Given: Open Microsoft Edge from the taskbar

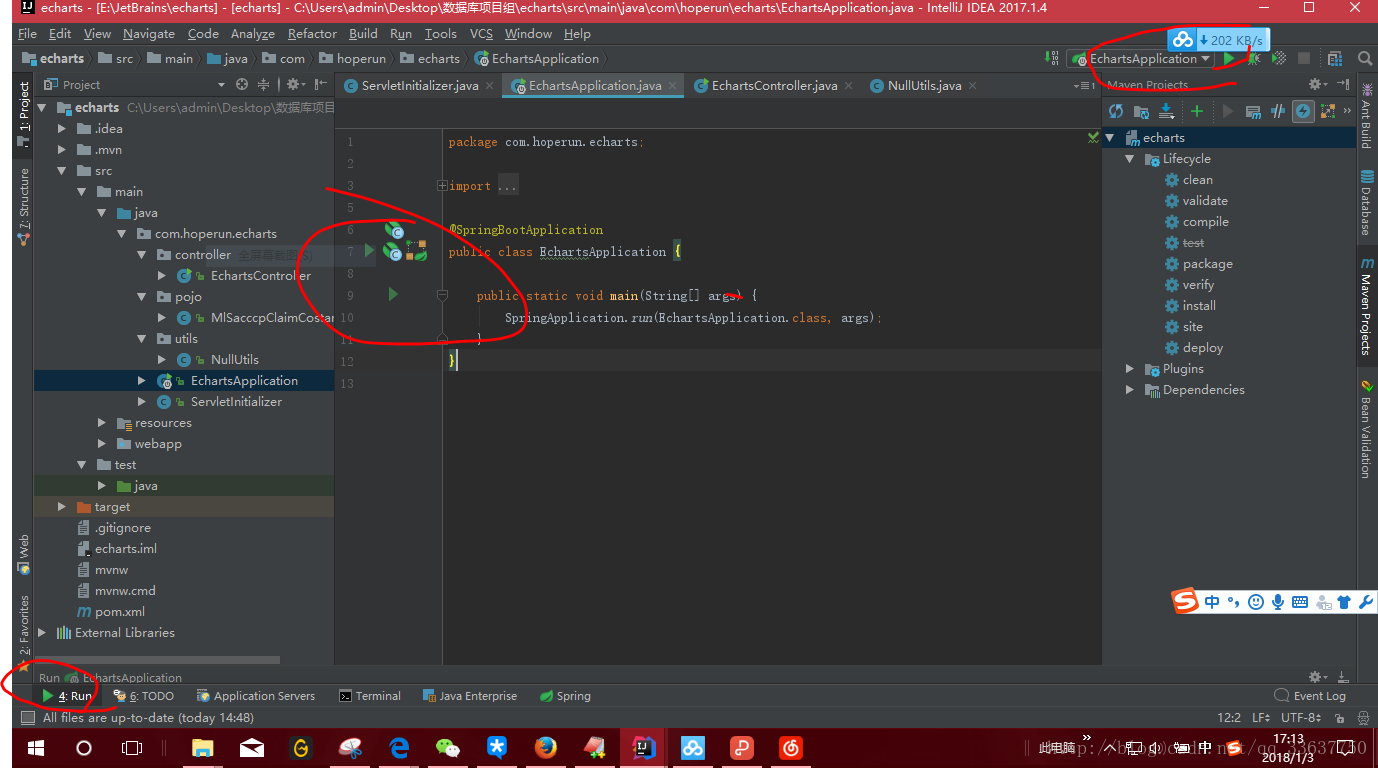Looking at the screenshot, I should pos(399,747).
